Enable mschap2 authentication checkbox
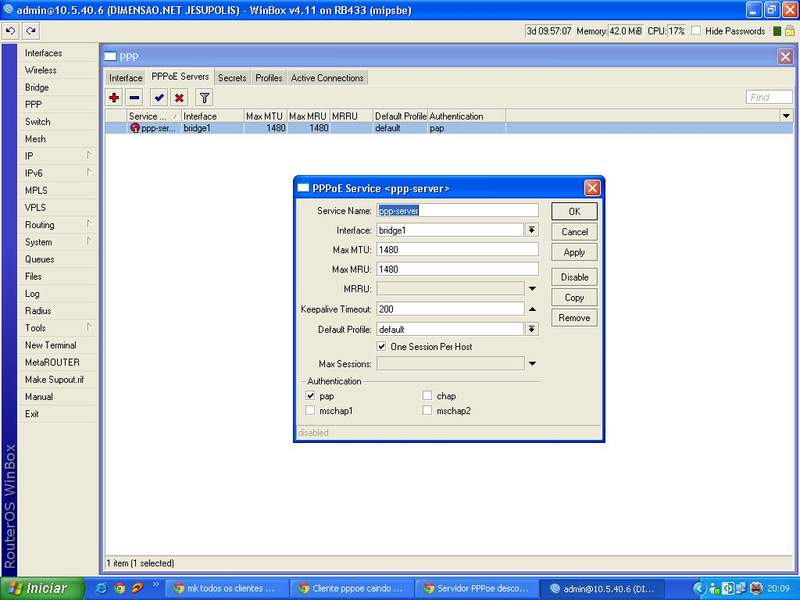Image resolution: width=800 pixels, height=600 pixels. 428,410
